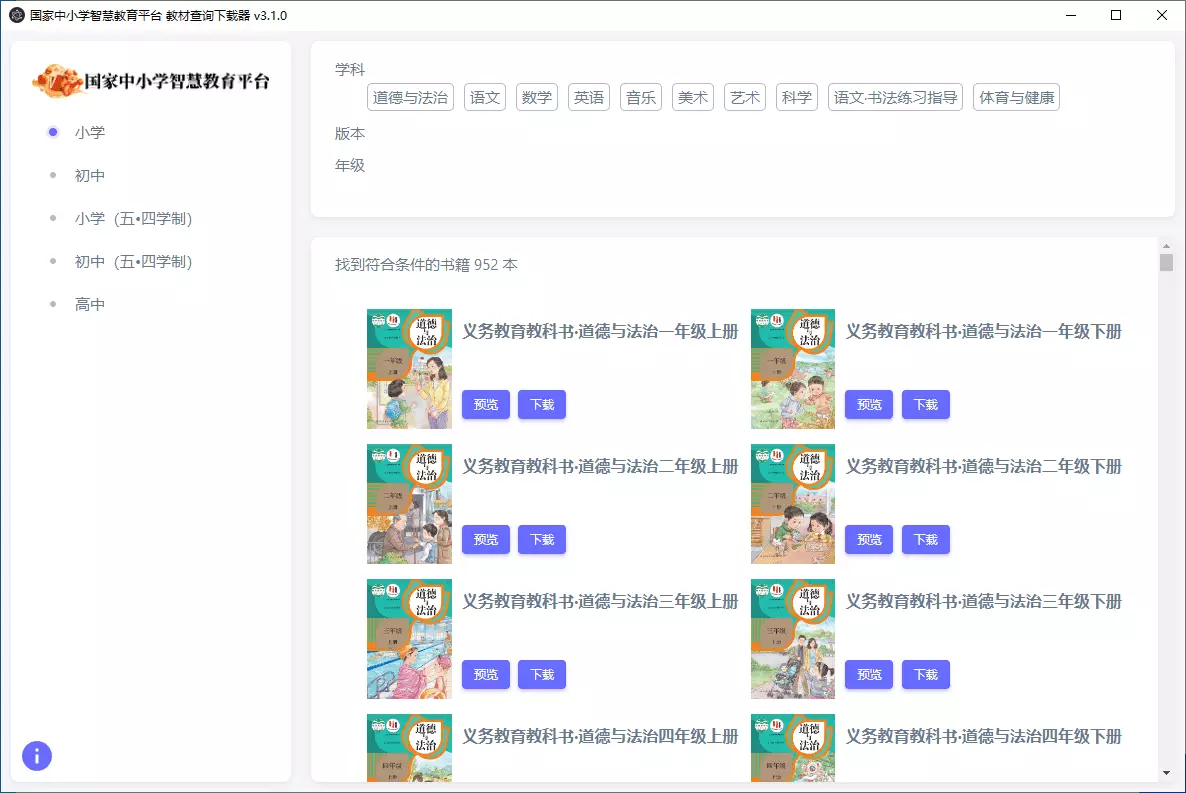
Task: Click the application icon in the title bar
Action: click(14, 15)
